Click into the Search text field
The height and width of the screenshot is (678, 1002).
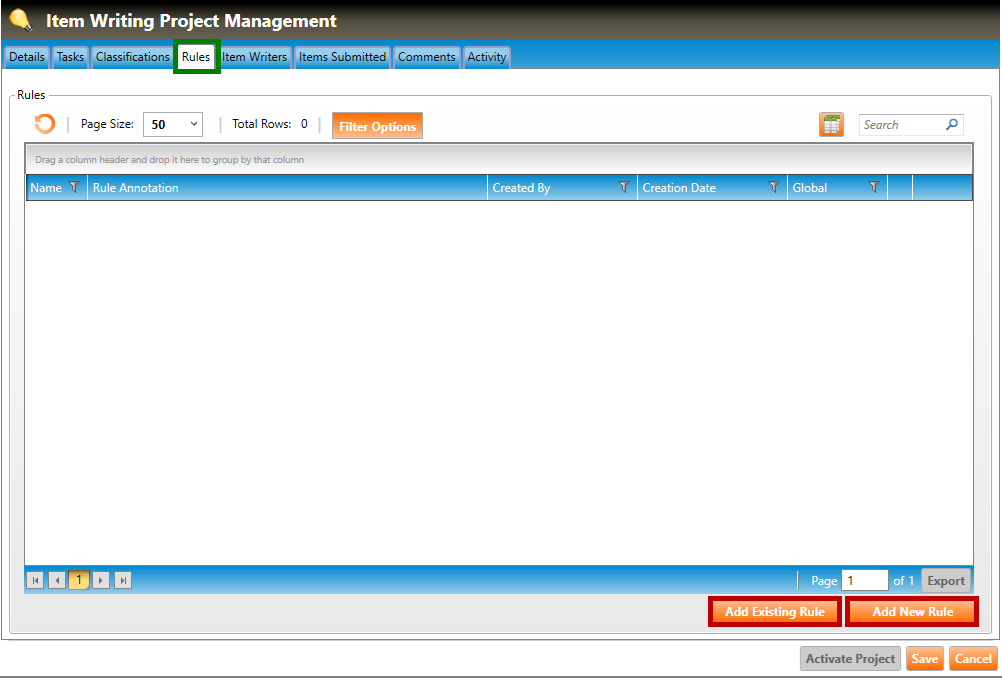pos(900,125)
